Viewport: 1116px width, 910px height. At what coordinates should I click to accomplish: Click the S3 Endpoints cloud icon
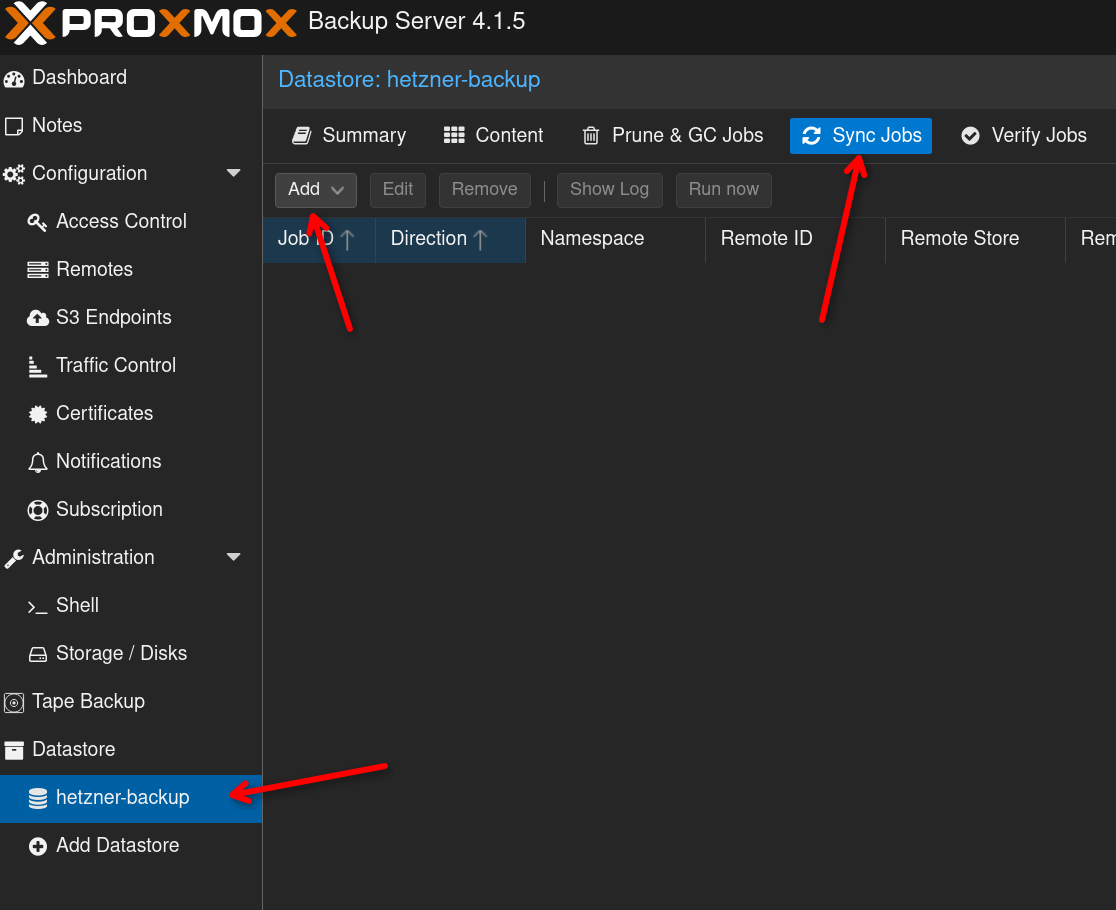point(38,318)
